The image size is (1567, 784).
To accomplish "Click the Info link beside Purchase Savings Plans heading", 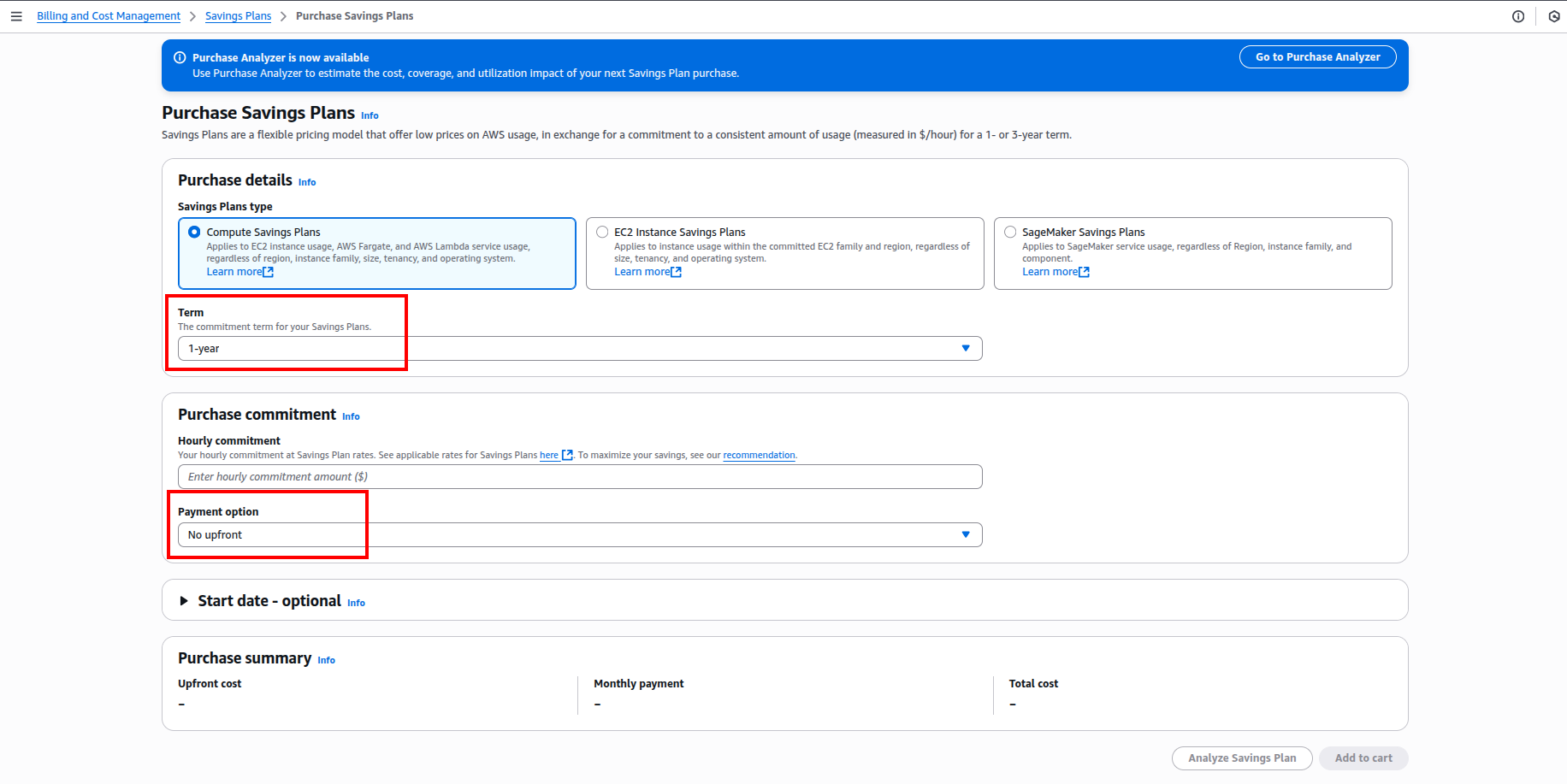I will (x=370, y=115).
